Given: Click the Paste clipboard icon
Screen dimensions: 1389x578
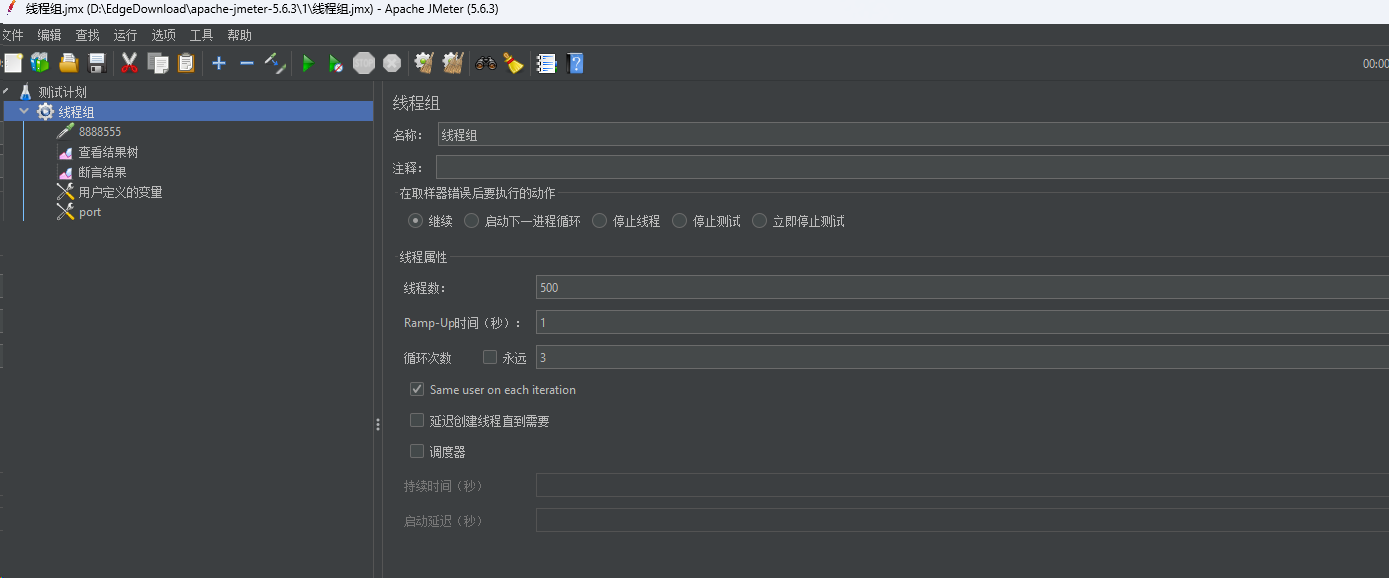Looking at the screenshot, I should tap(186, 63).
